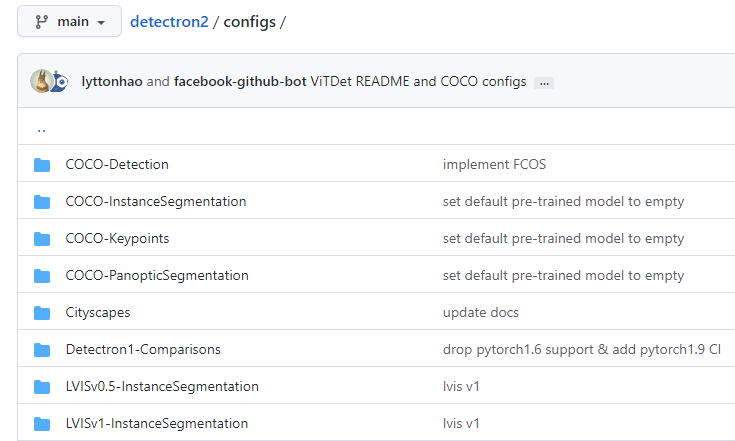Screen dimensions: 735x441
Task: Open ViTDet README and COCO configs commit
Action: [418, 82]
